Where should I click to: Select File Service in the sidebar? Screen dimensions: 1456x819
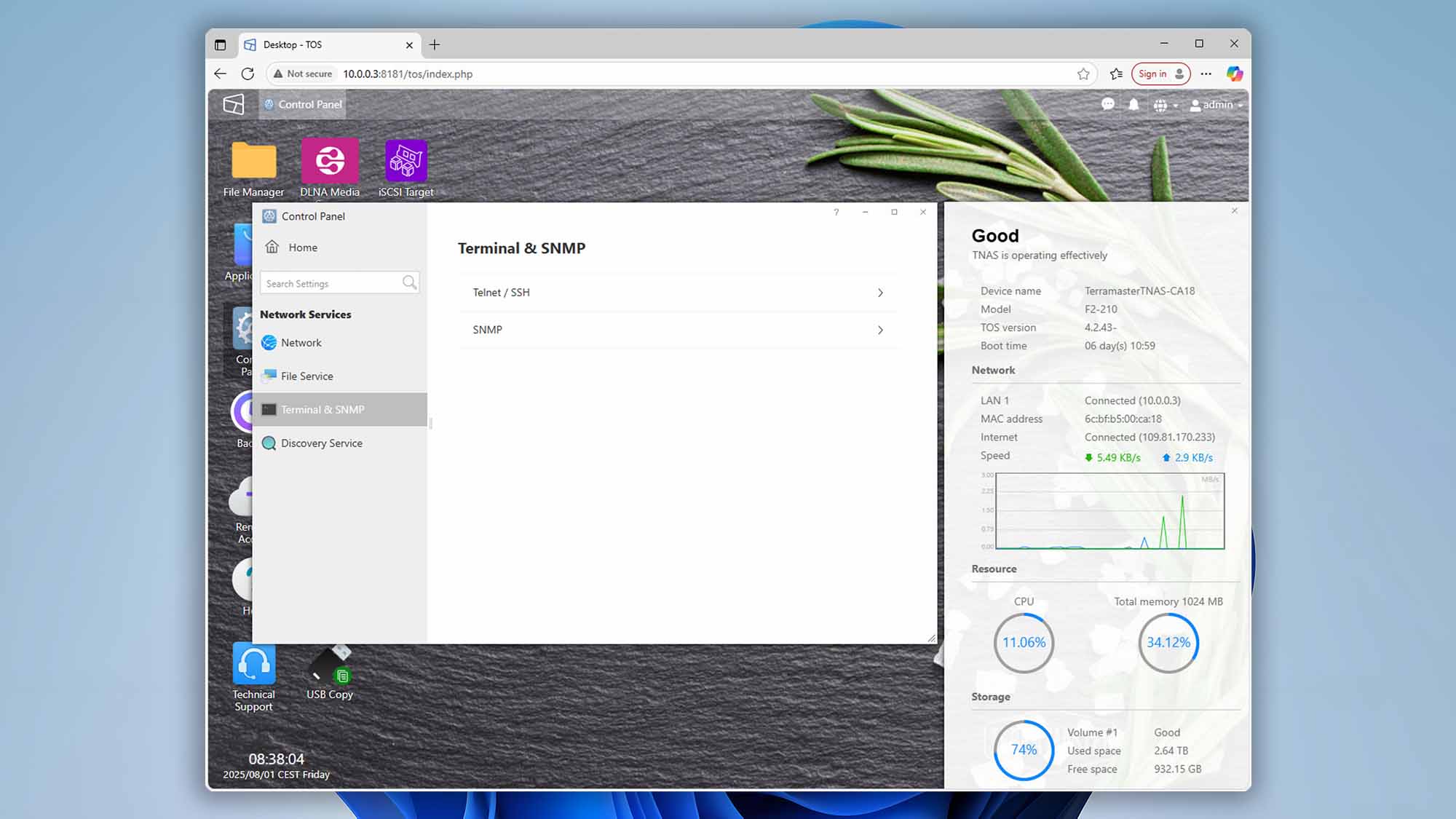point(339,376)
